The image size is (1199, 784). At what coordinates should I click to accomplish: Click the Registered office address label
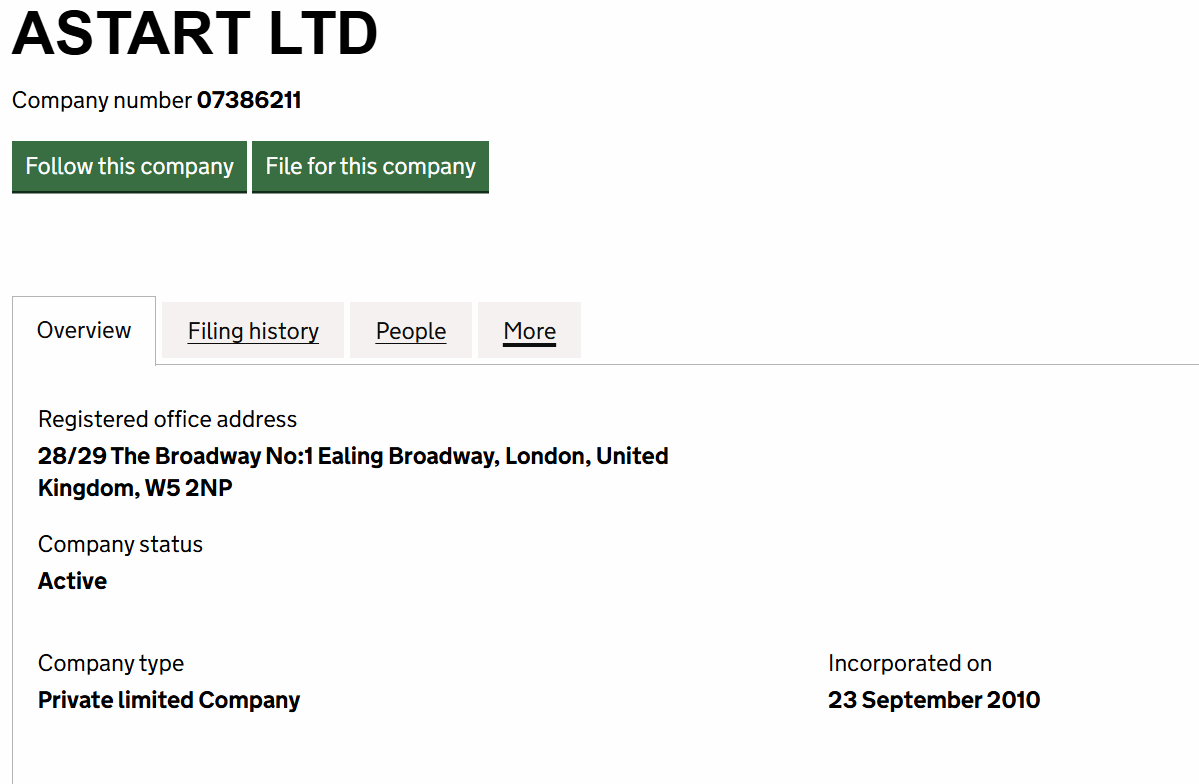(x=167, y=419)
